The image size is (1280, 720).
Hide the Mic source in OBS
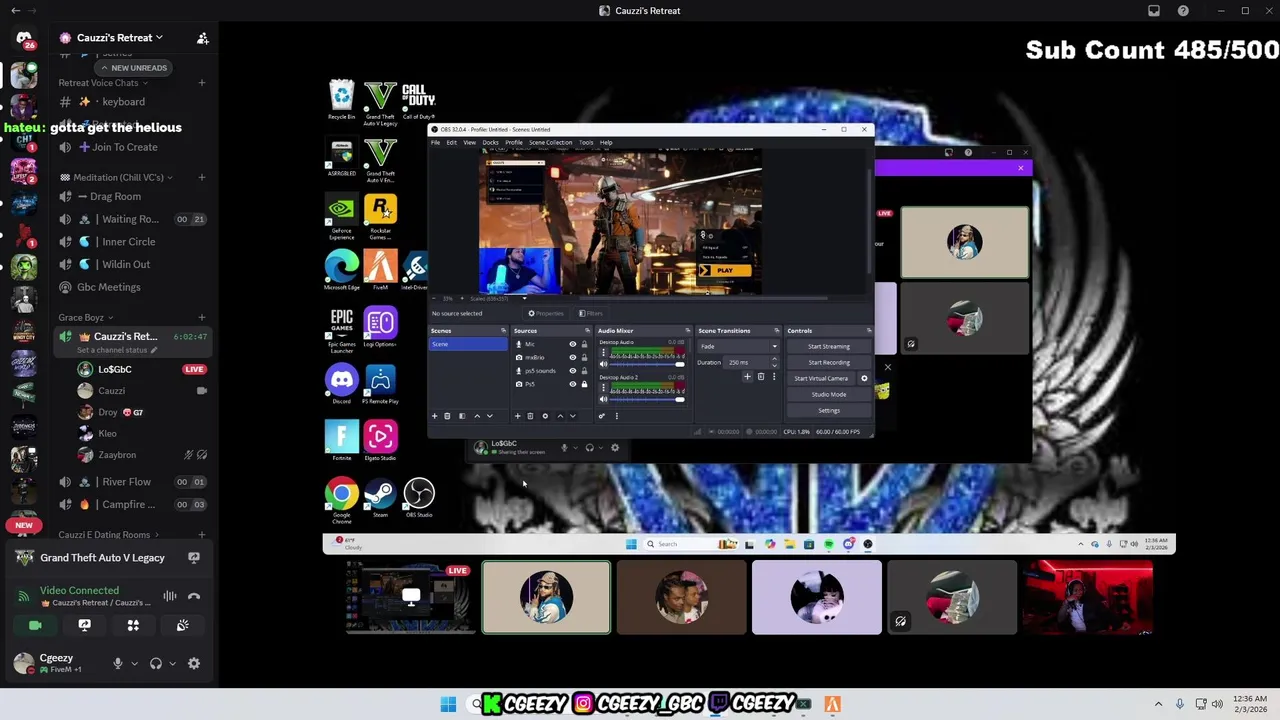[x=573, y=344]
